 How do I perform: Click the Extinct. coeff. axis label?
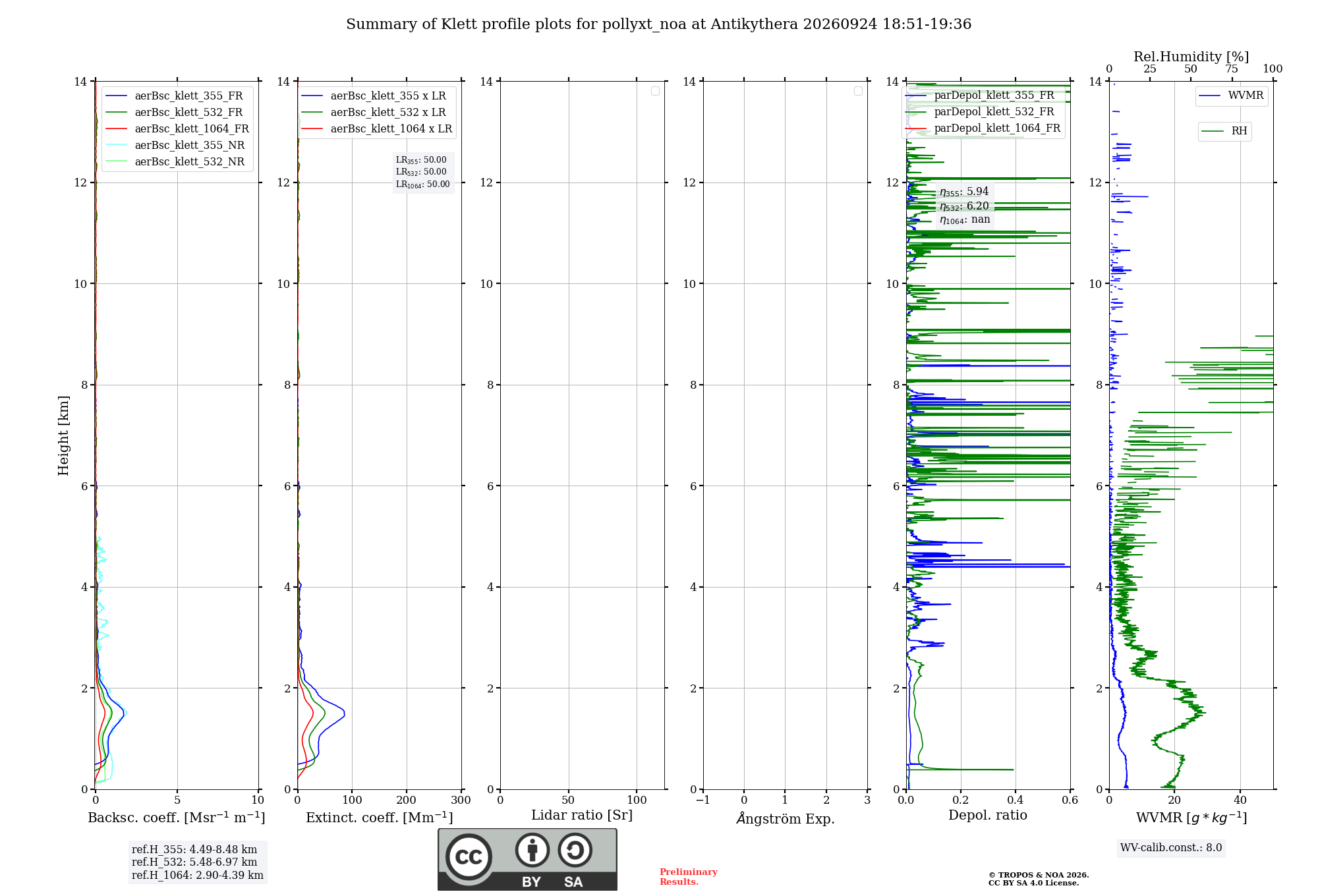coord(380,818)
